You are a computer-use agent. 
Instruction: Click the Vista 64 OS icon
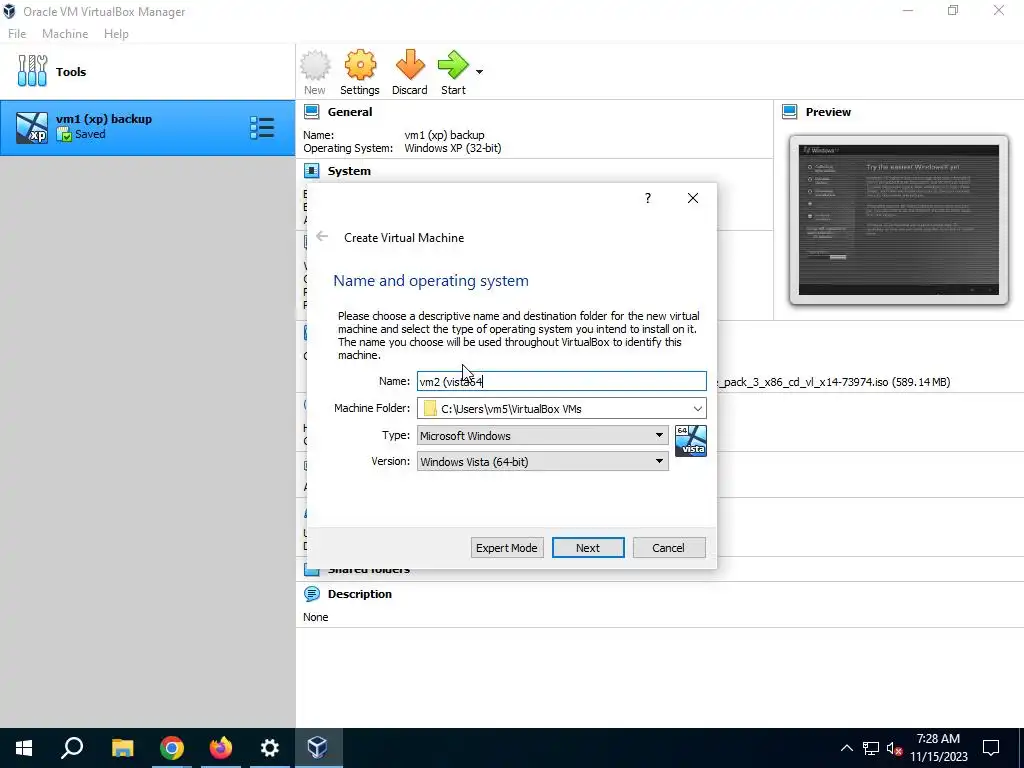click(690, 441)
